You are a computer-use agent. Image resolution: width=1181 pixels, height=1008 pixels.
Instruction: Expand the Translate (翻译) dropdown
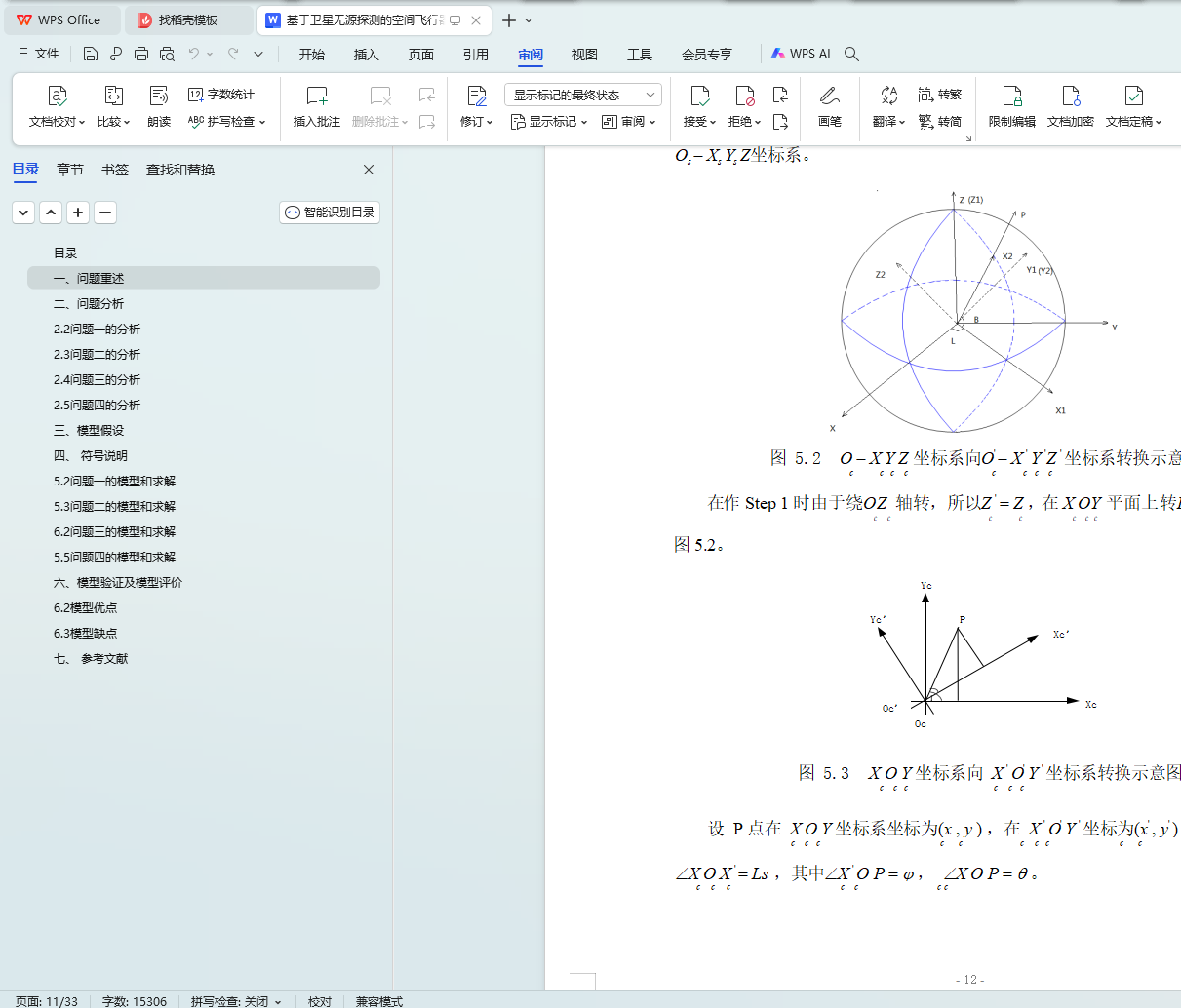pos(902,123)
